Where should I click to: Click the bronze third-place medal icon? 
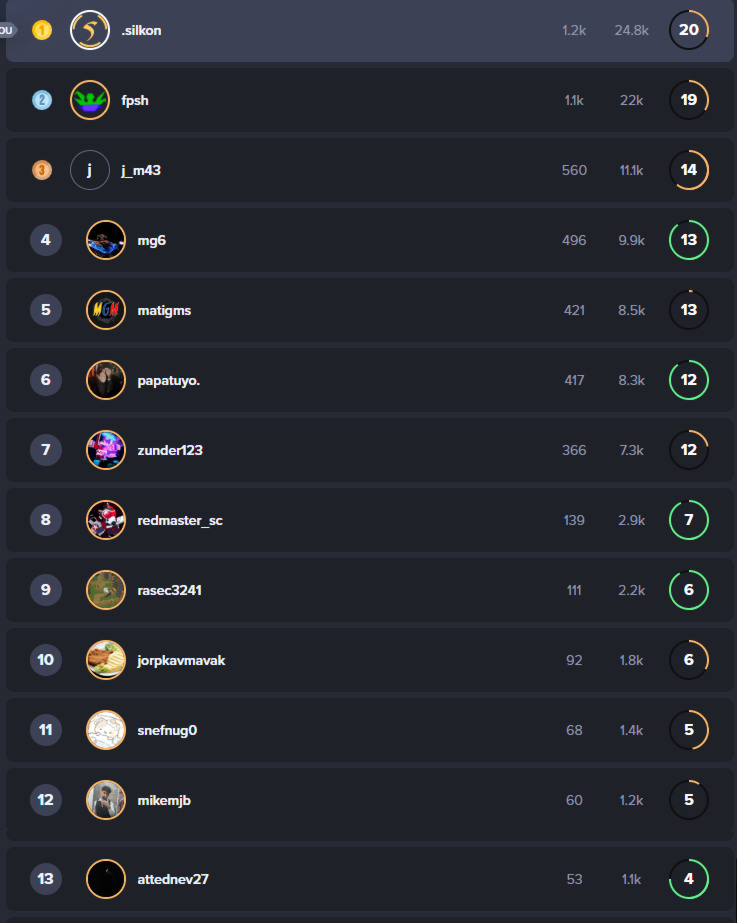coord(42,170)
